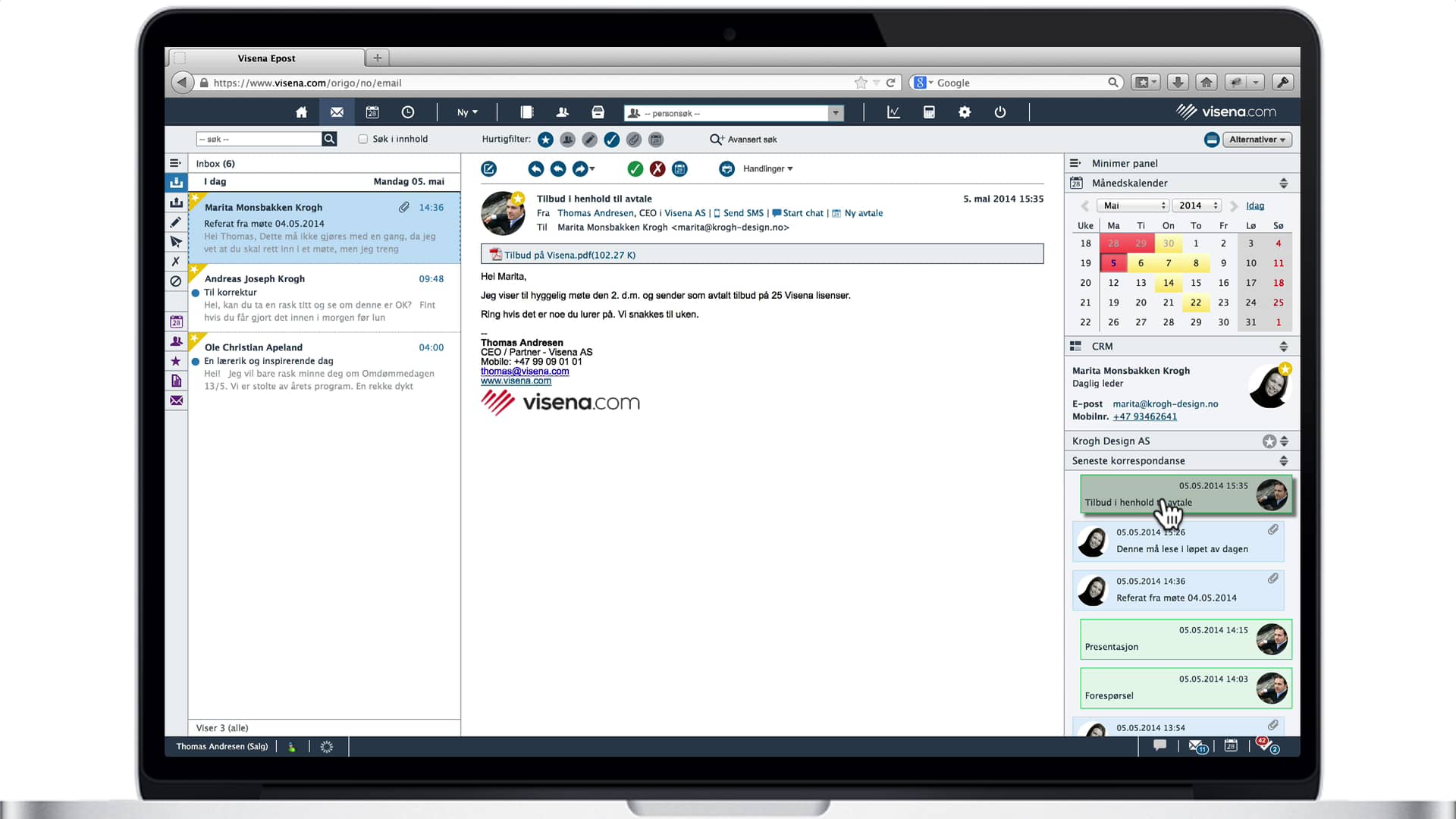The image size is (1456, 819).
Task: Open the statistics chart icon
Action: (x=893, y=112)
